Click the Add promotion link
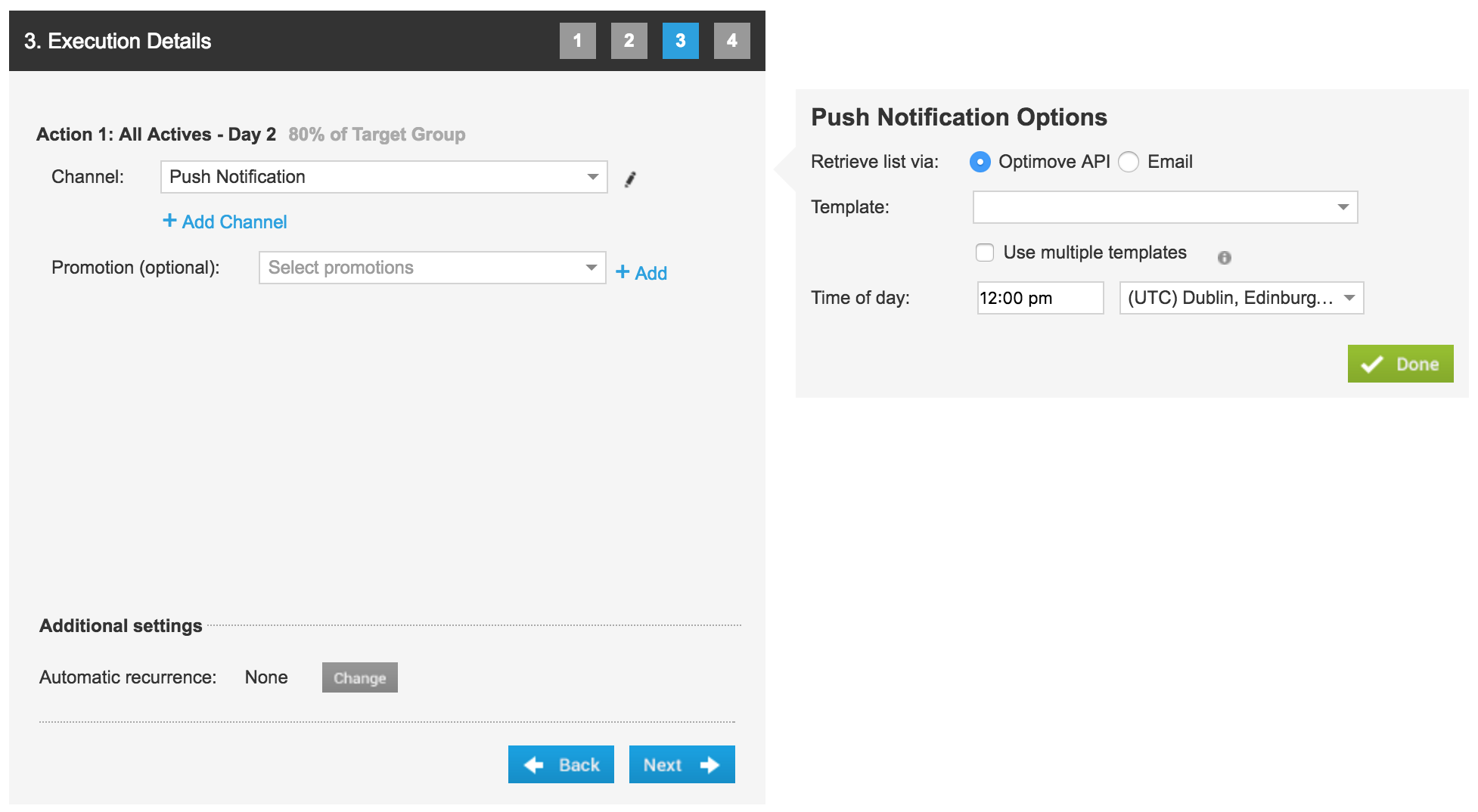 [x=641, y=273]
